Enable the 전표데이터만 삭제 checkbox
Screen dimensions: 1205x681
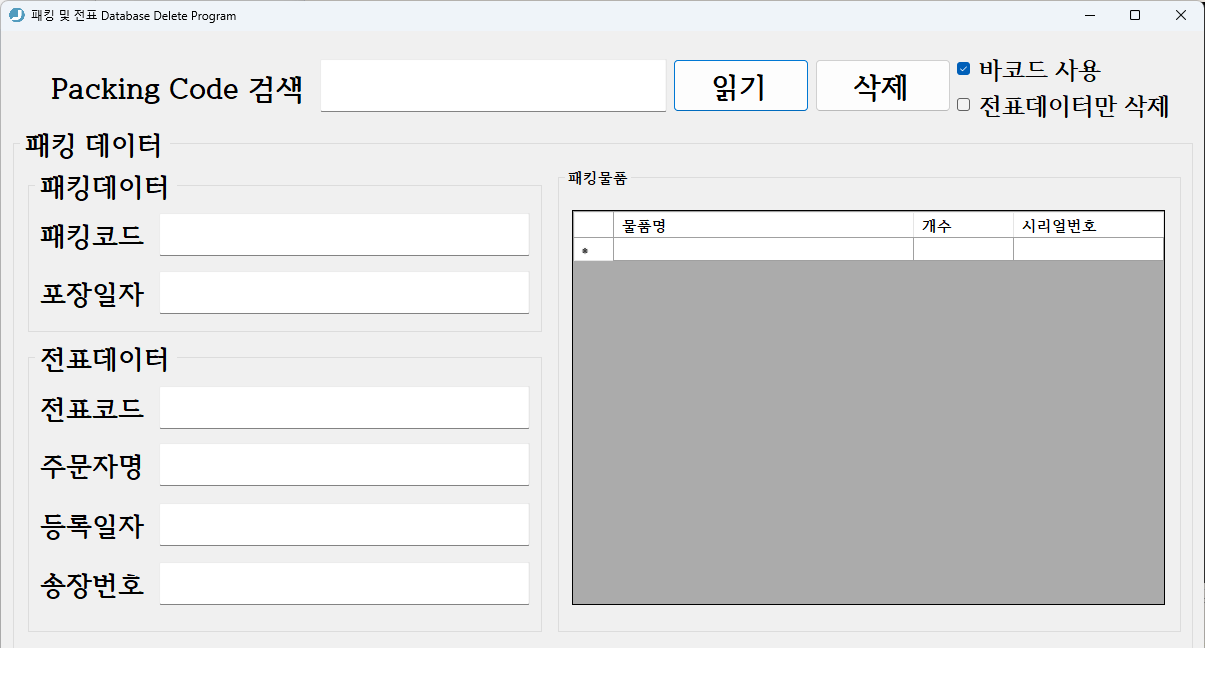click(963, 104)
